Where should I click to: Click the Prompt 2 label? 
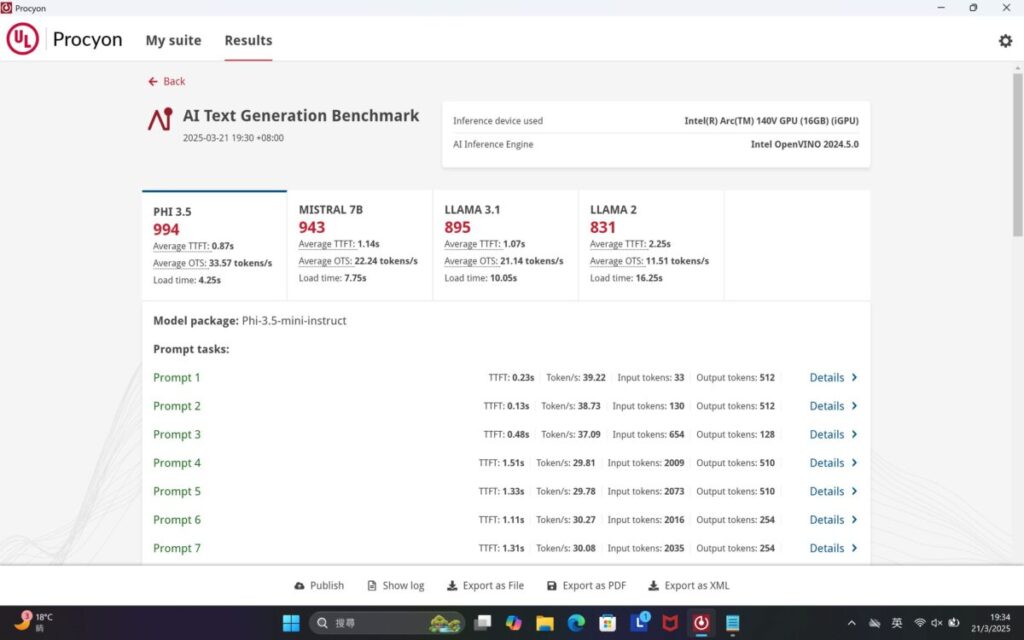click(176, 406)
